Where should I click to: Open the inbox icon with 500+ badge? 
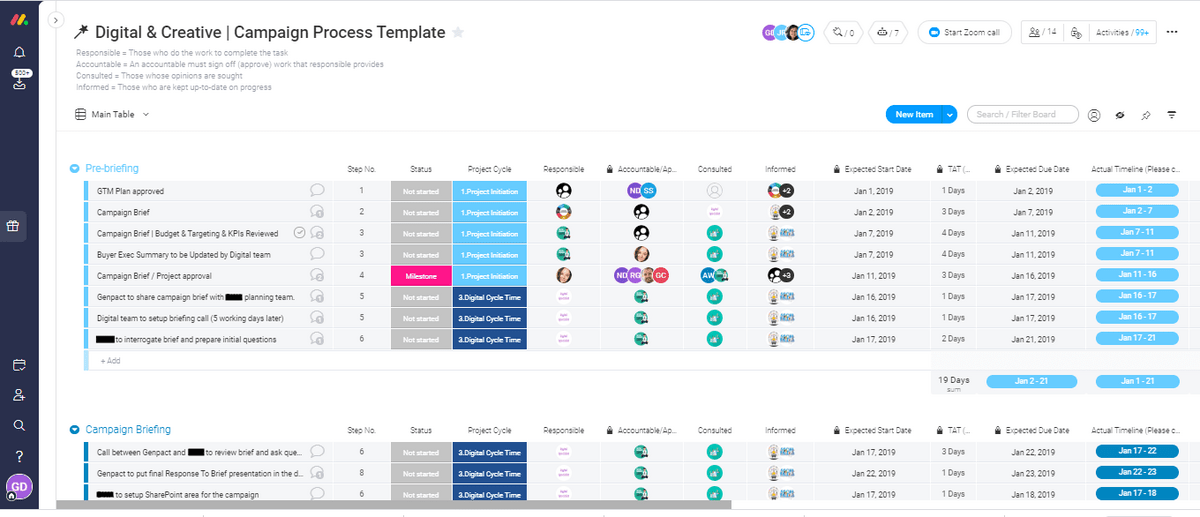click(19, 82)
